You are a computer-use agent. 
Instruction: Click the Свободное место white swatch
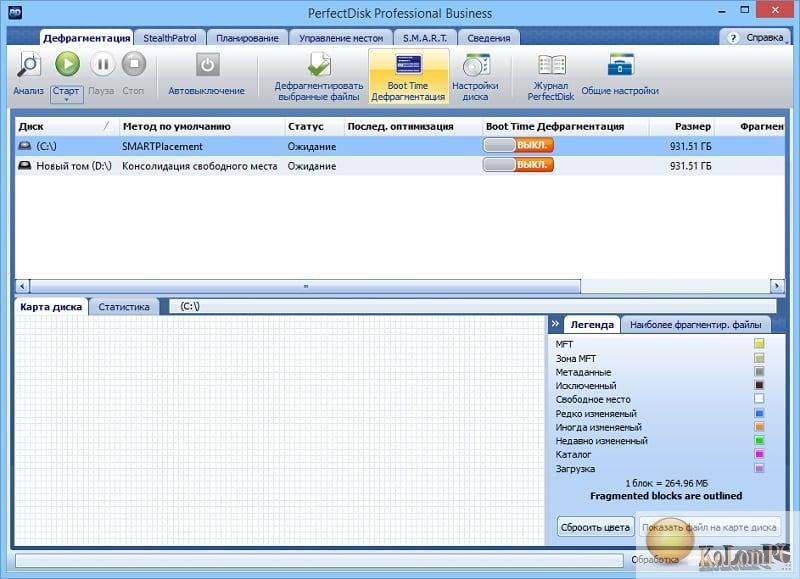(x=759, y=399)
